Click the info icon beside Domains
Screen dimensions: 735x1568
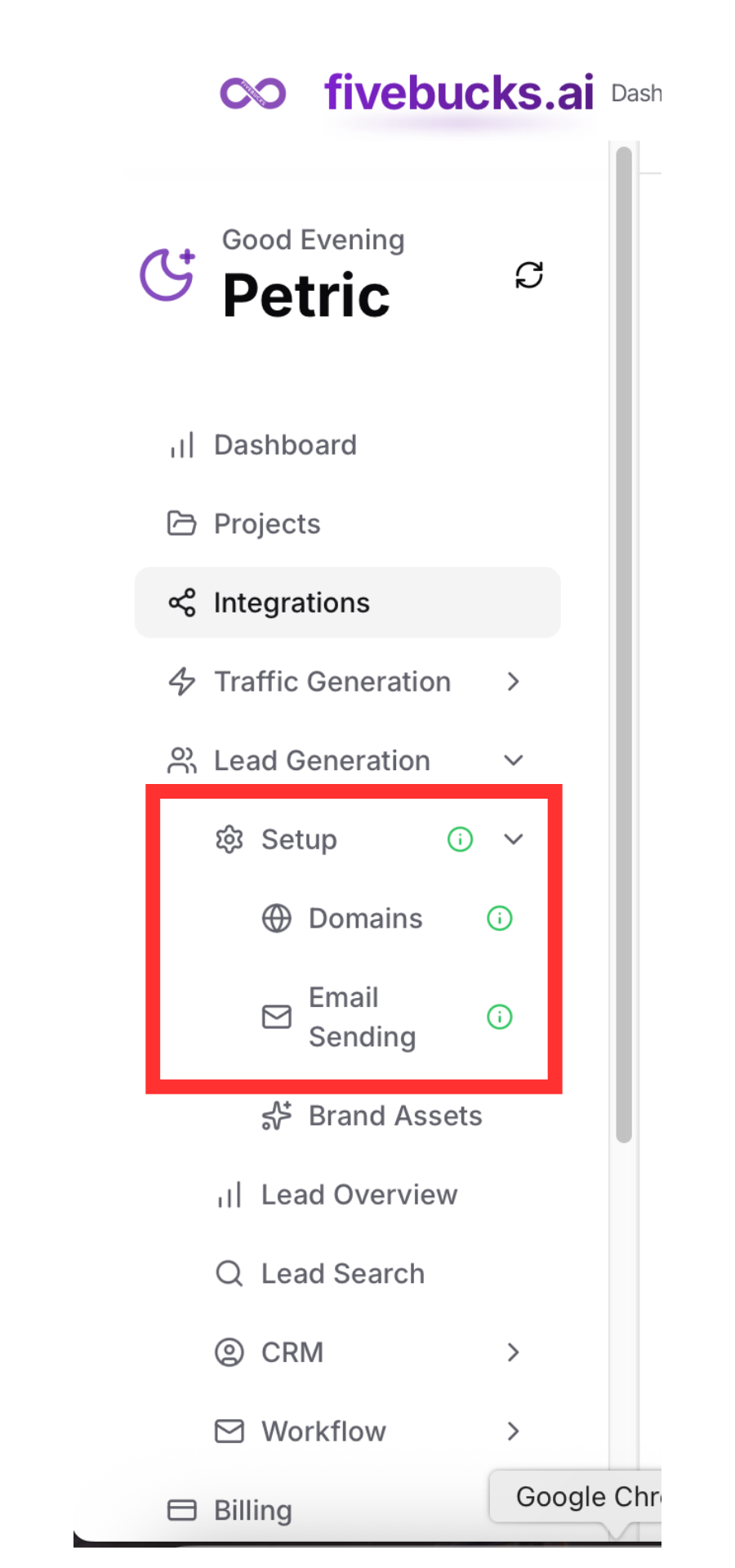point(499,918)
